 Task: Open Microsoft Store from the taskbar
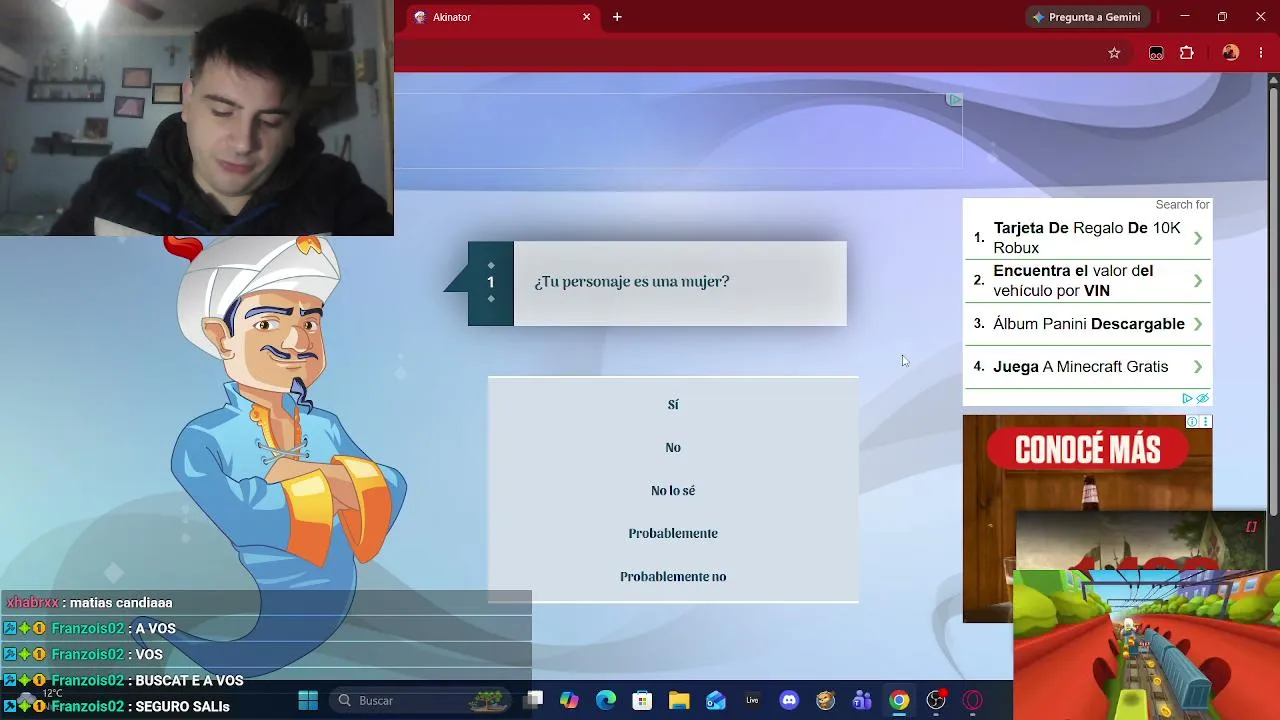[642, 701]
